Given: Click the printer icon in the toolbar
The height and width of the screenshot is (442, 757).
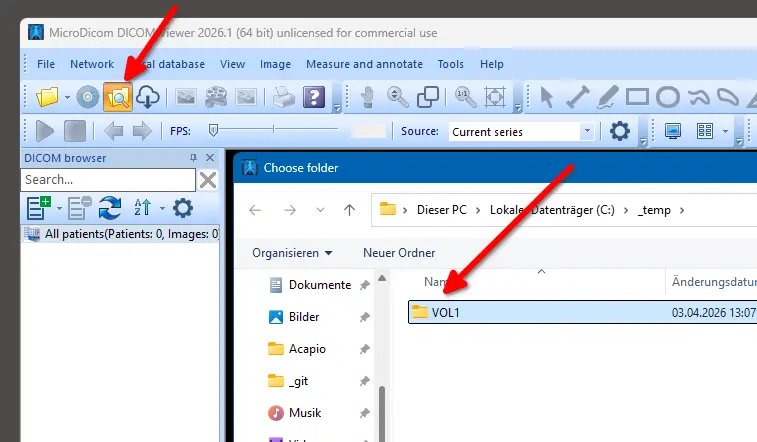Looking at the screenshot, I should (284, 97).
